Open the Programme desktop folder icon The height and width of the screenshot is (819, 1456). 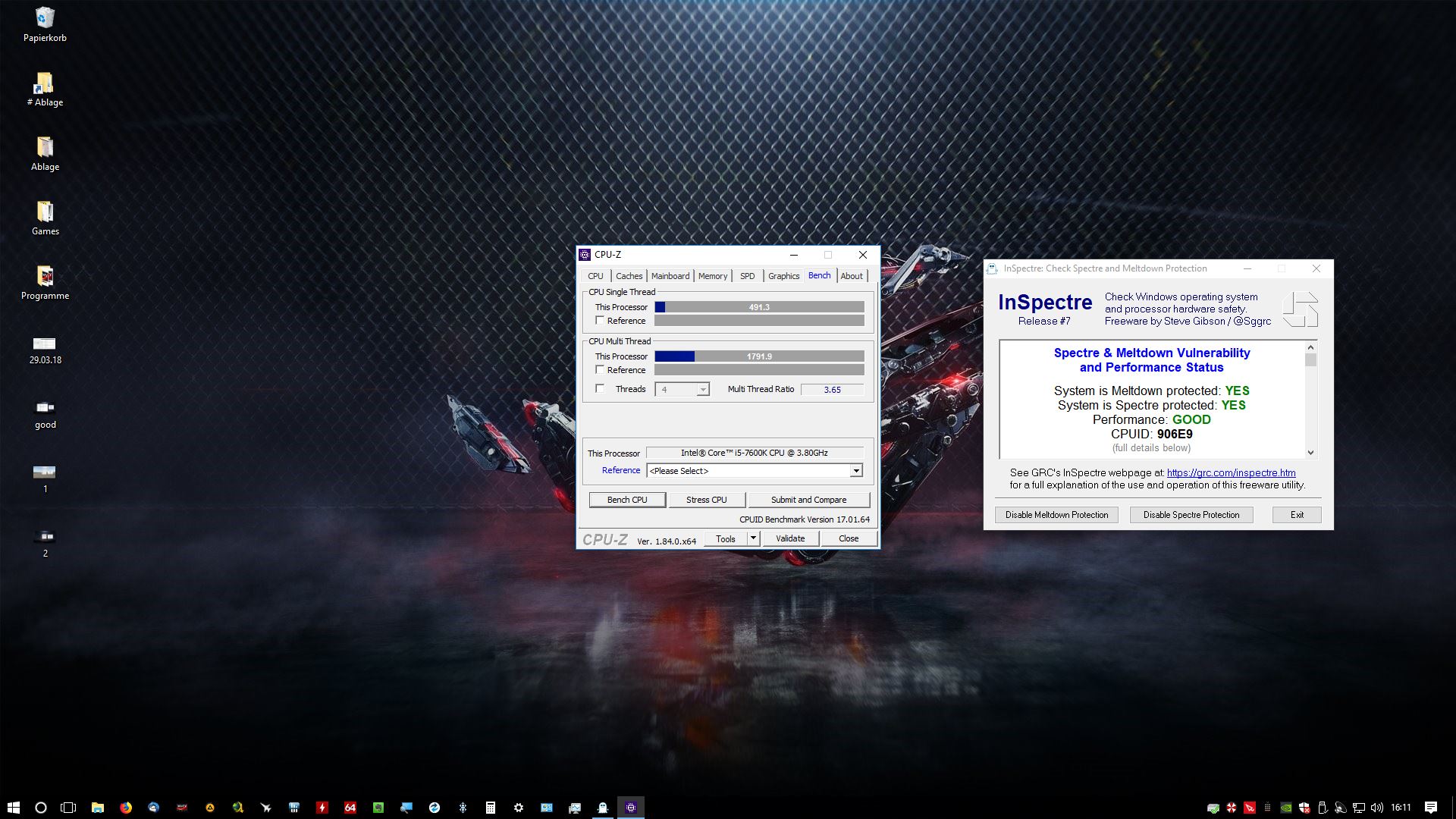45,276
